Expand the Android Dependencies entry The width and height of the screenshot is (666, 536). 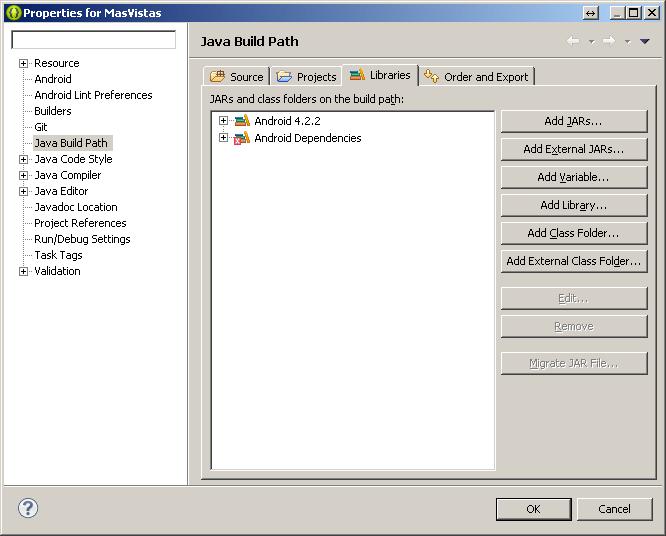(x=223, y=138)
